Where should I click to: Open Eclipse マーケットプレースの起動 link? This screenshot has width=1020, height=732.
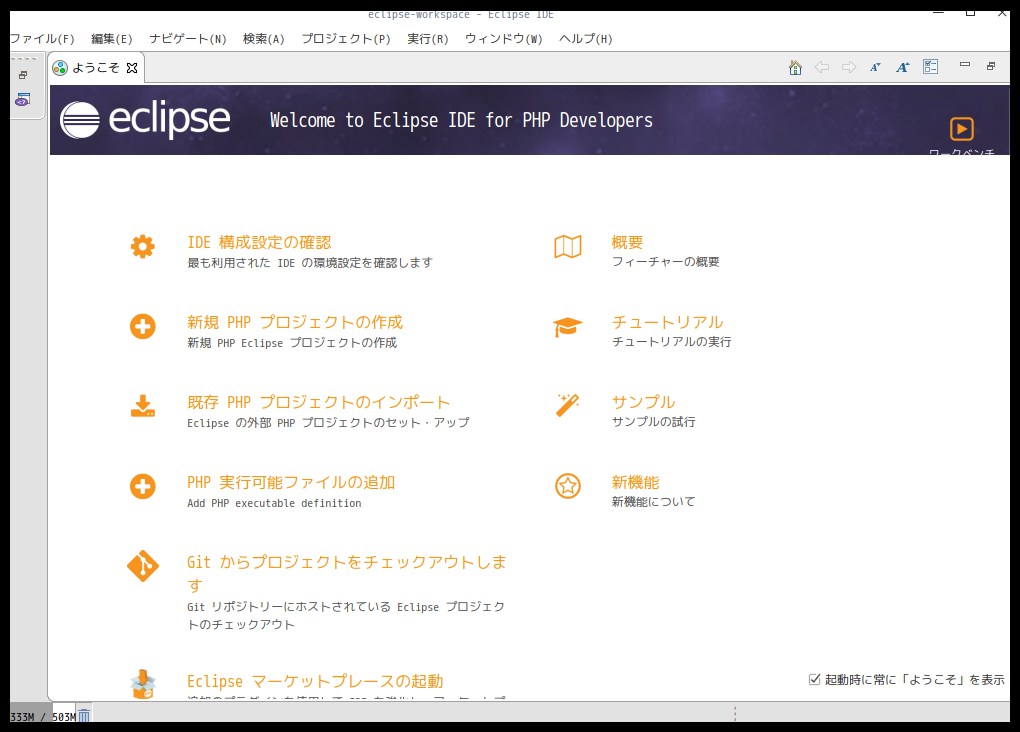[x=315, y=681]
